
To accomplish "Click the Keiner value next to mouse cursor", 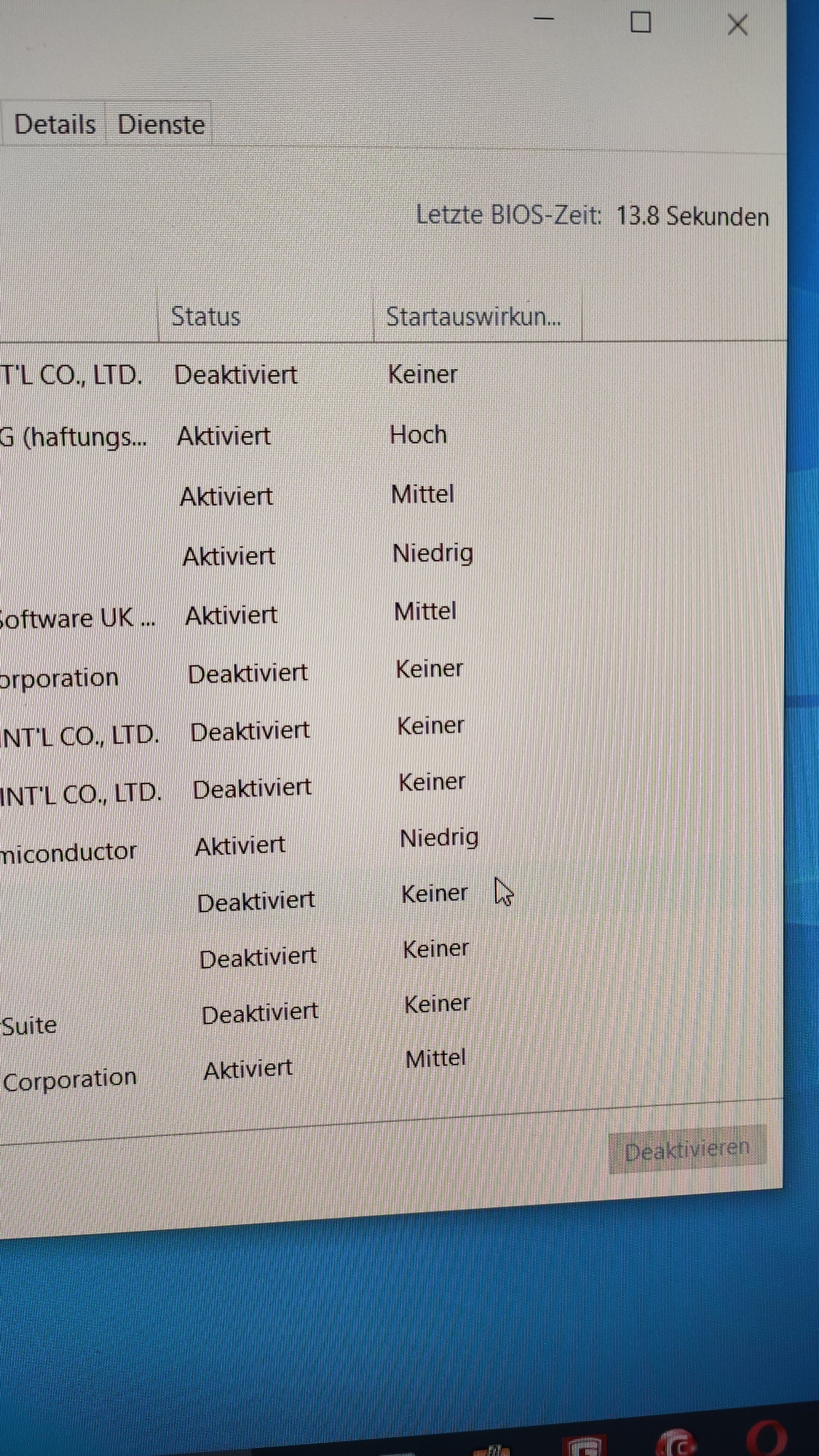I will 434,894.
